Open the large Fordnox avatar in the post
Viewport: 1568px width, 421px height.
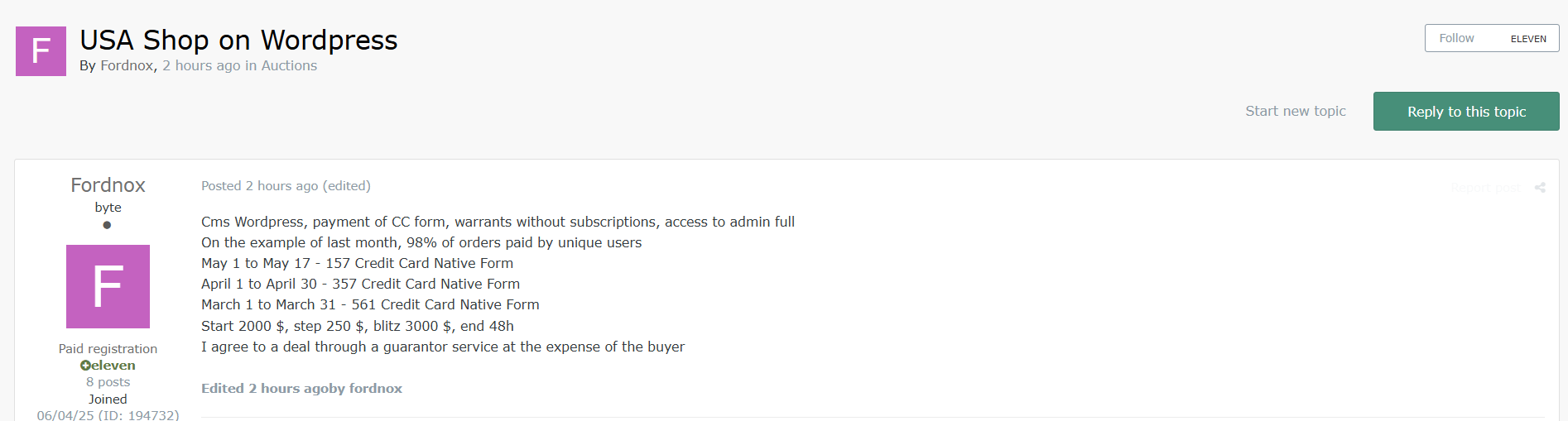tap(108, 286)
